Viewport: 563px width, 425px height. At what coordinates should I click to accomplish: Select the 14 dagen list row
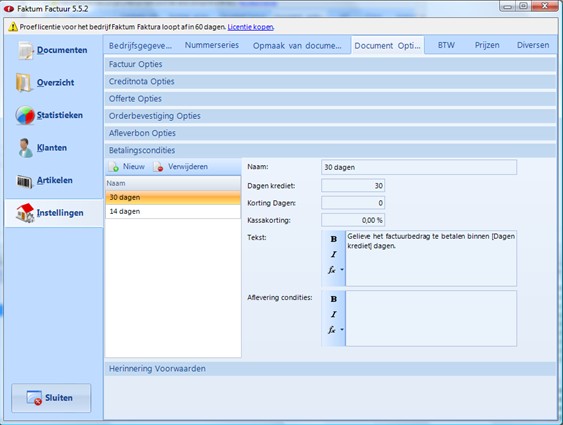click(x=173, y=211)
